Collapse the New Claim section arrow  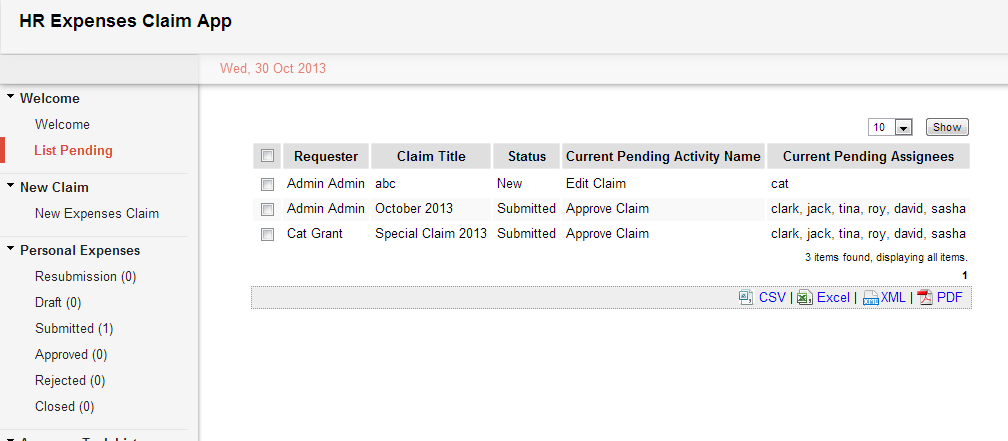pyautogui.click(x=10, y=187)
